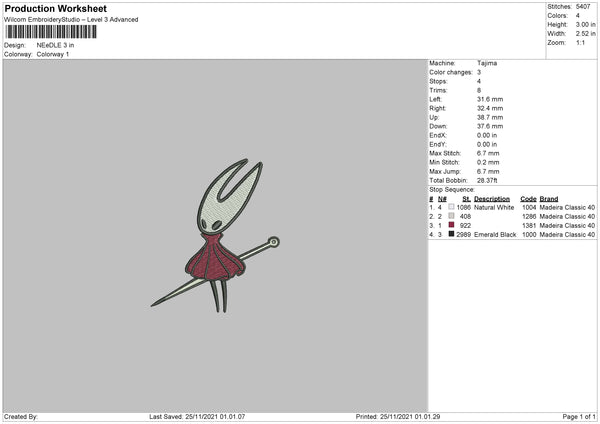
Task: Click the 'Colorway 1' value
Action: pyautogui.click(x=53, y=54)
